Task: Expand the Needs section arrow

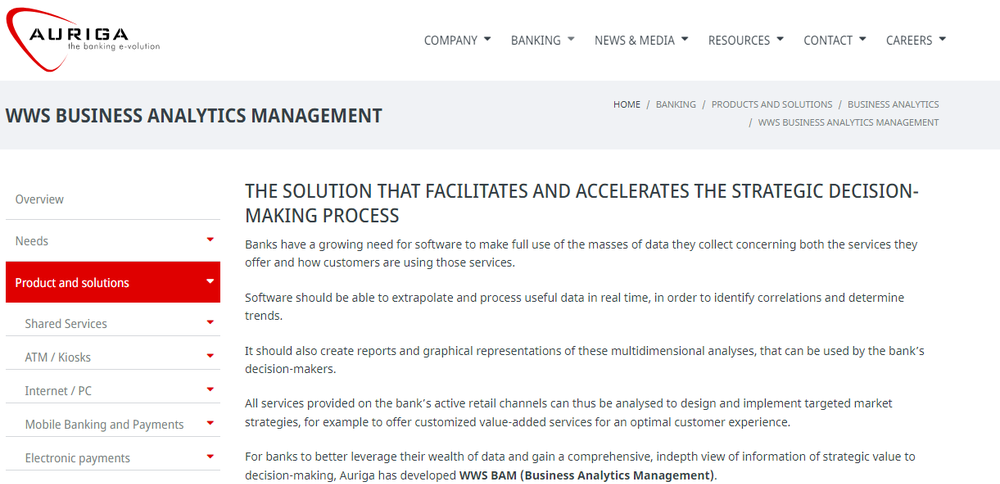Action: pyautogui.click(x=210, y=239)
